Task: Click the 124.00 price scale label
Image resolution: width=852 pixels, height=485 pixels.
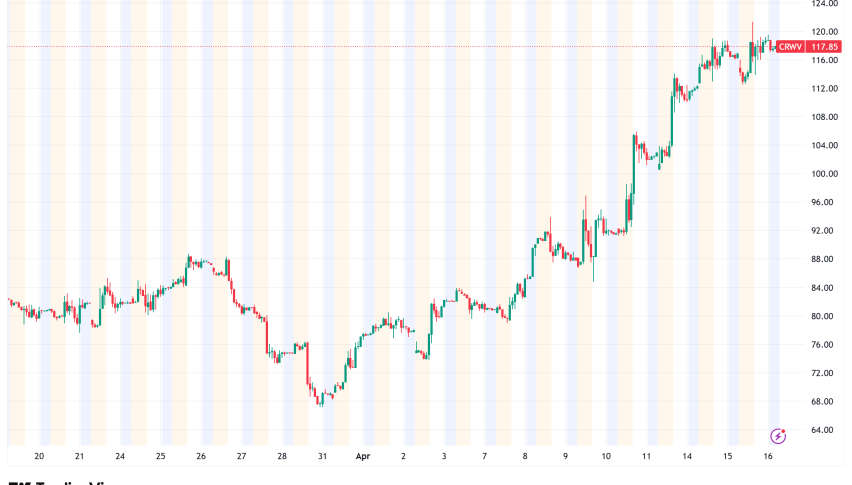Action: tap(825, 3)
